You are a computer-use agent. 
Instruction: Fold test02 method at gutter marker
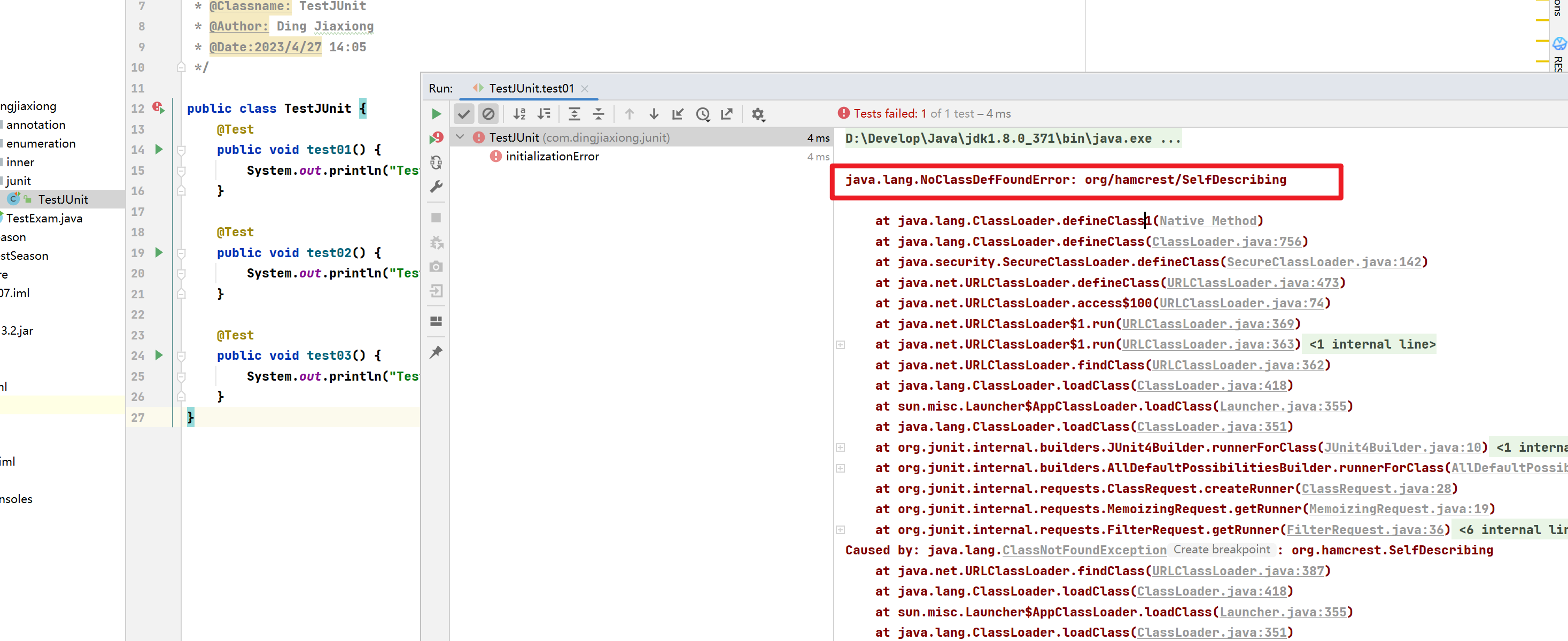(x=181, y=253)
